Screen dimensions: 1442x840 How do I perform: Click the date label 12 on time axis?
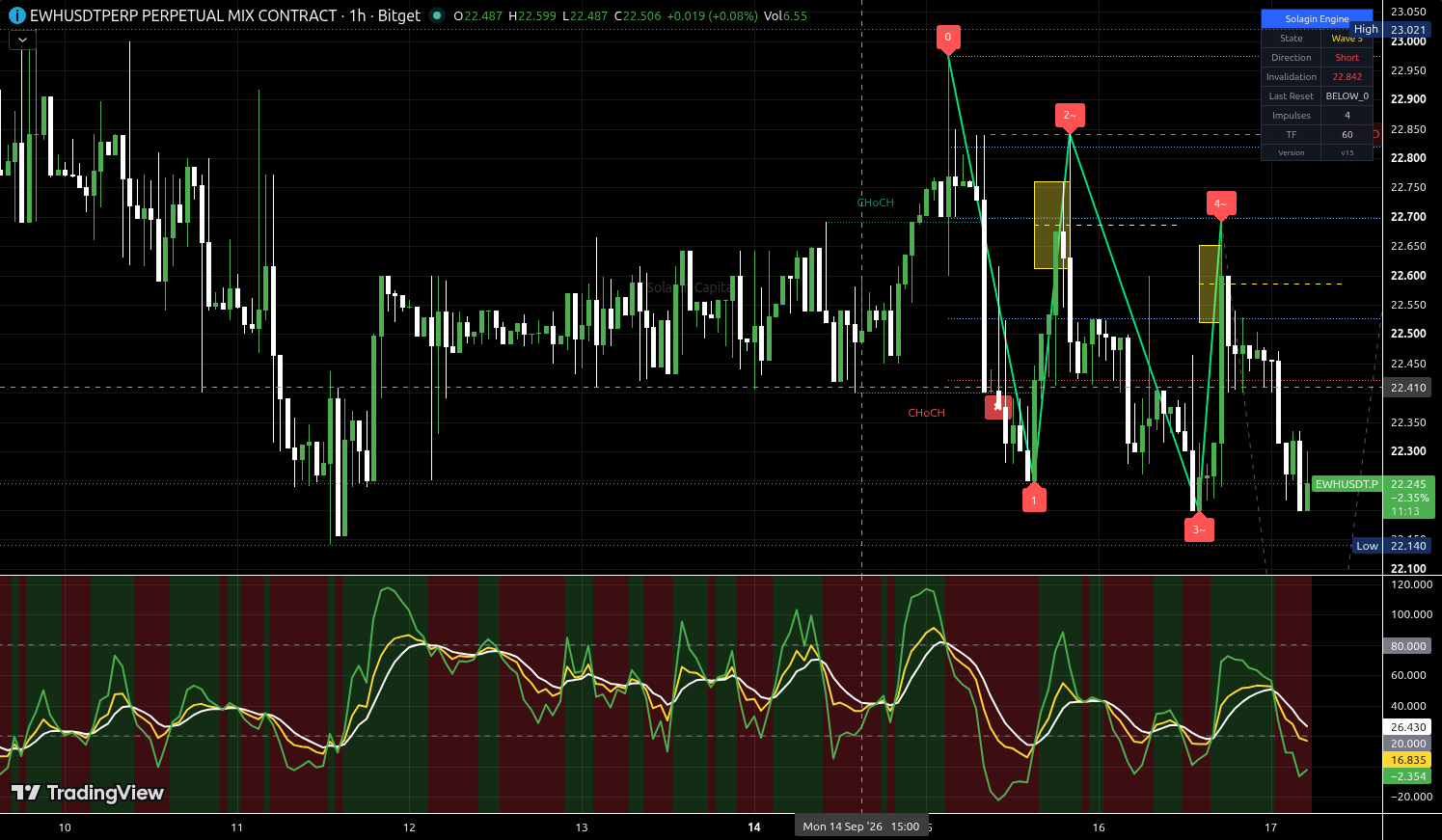pyautogui.click(x=409, y=827)
